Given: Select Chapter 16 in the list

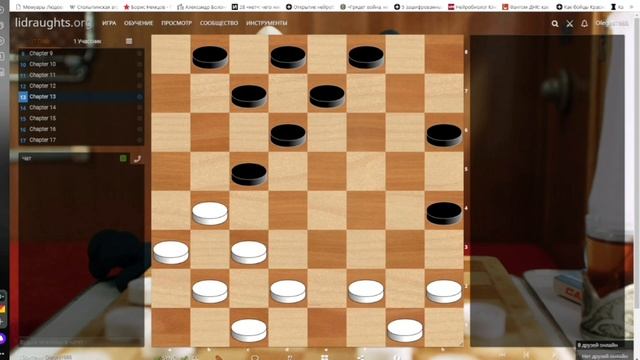Looking at the screenshot, I should (x=81, y=129).
